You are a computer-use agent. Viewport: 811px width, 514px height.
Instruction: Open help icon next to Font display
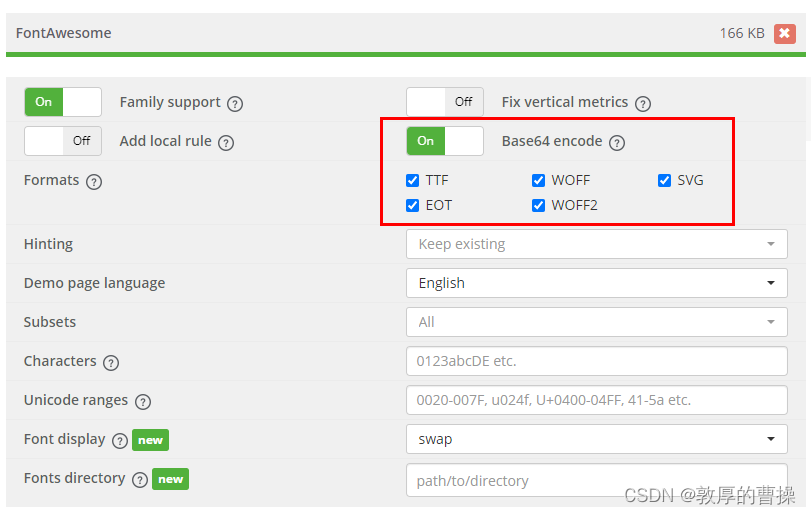(120, 441)
